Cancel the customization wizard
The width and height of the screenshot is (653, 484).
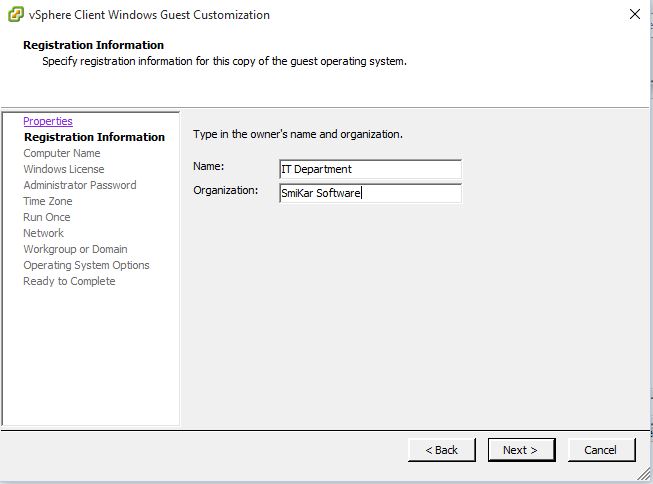click(x=601, y=450)
